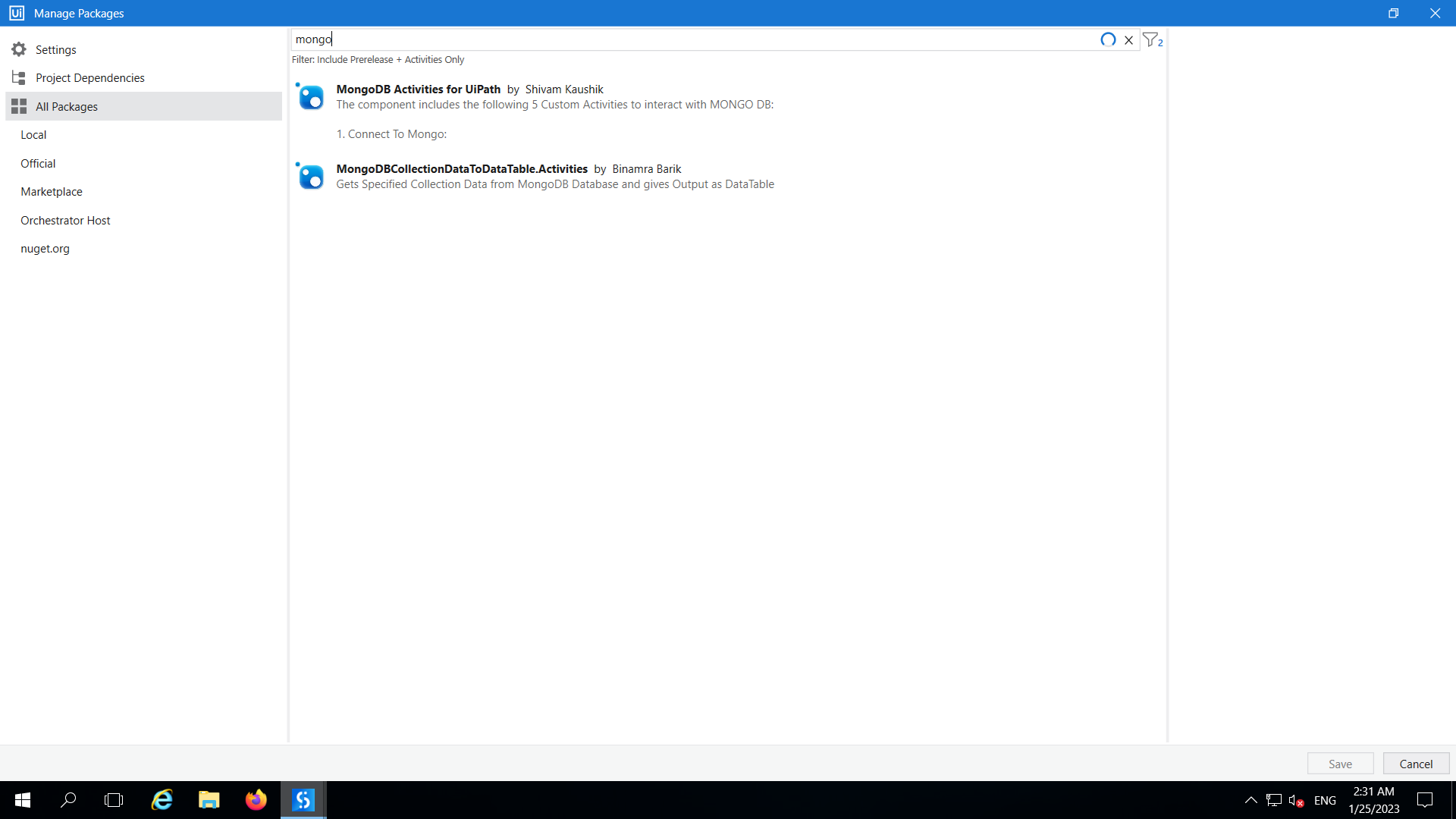Open the Windows Start menu

pos(23,800)
